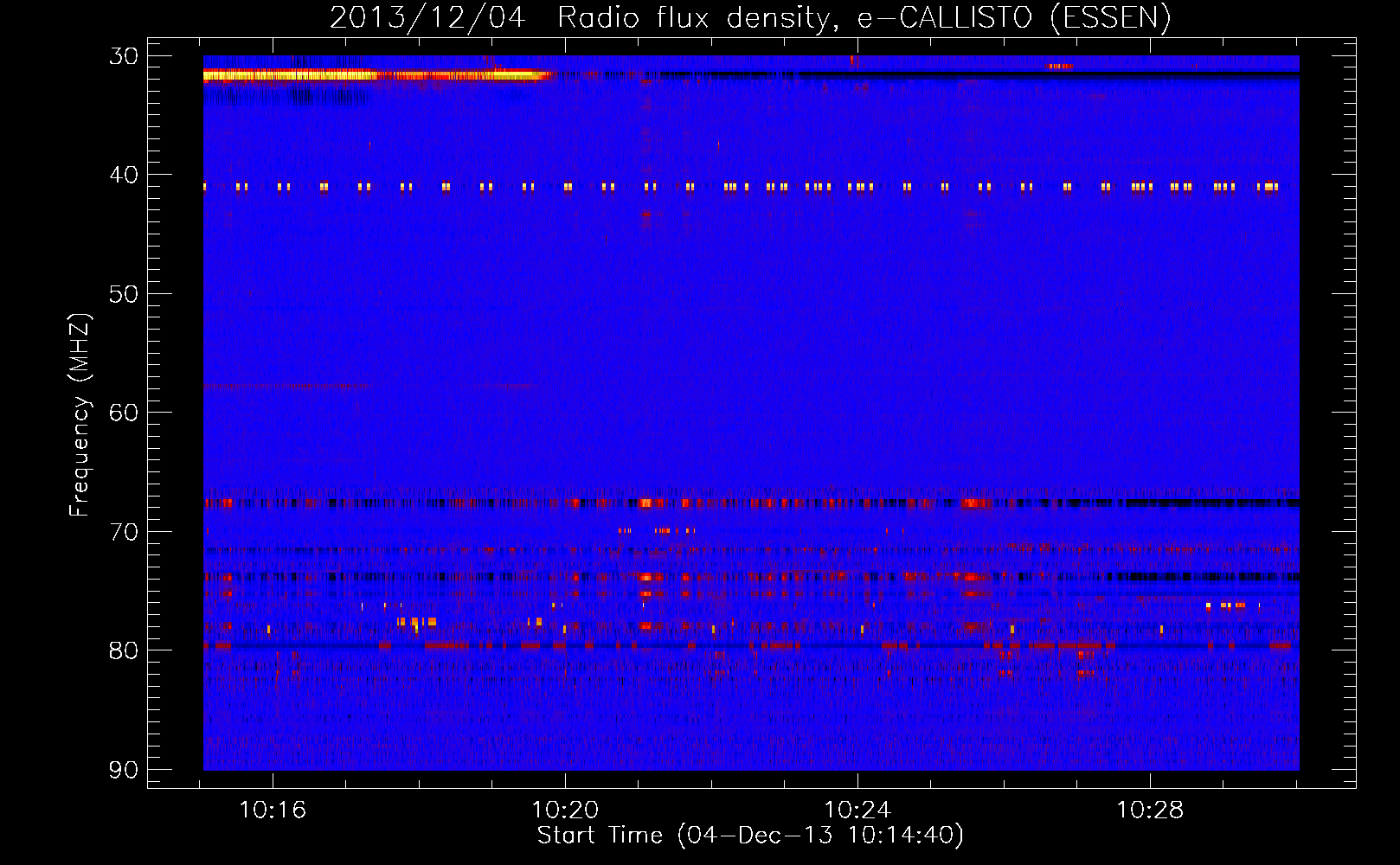Click the plot title '2013/12/04 Radio flux density, e-CALLISTO (ESSEN)'
This screenshot has height=865, width=1400.
click(x=750, y=17)
